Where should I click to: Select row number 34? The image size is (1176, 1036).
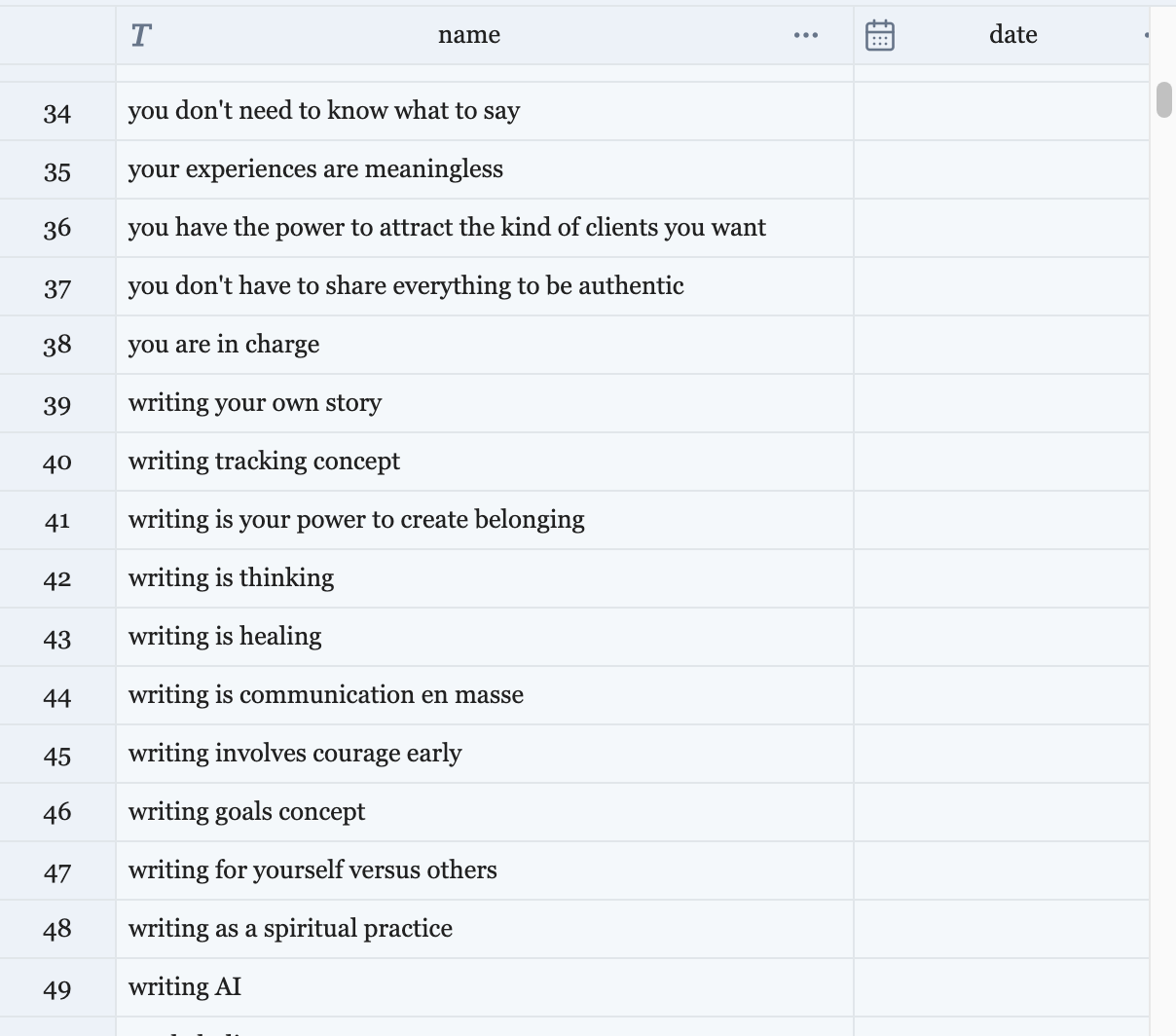click(57, 113)
